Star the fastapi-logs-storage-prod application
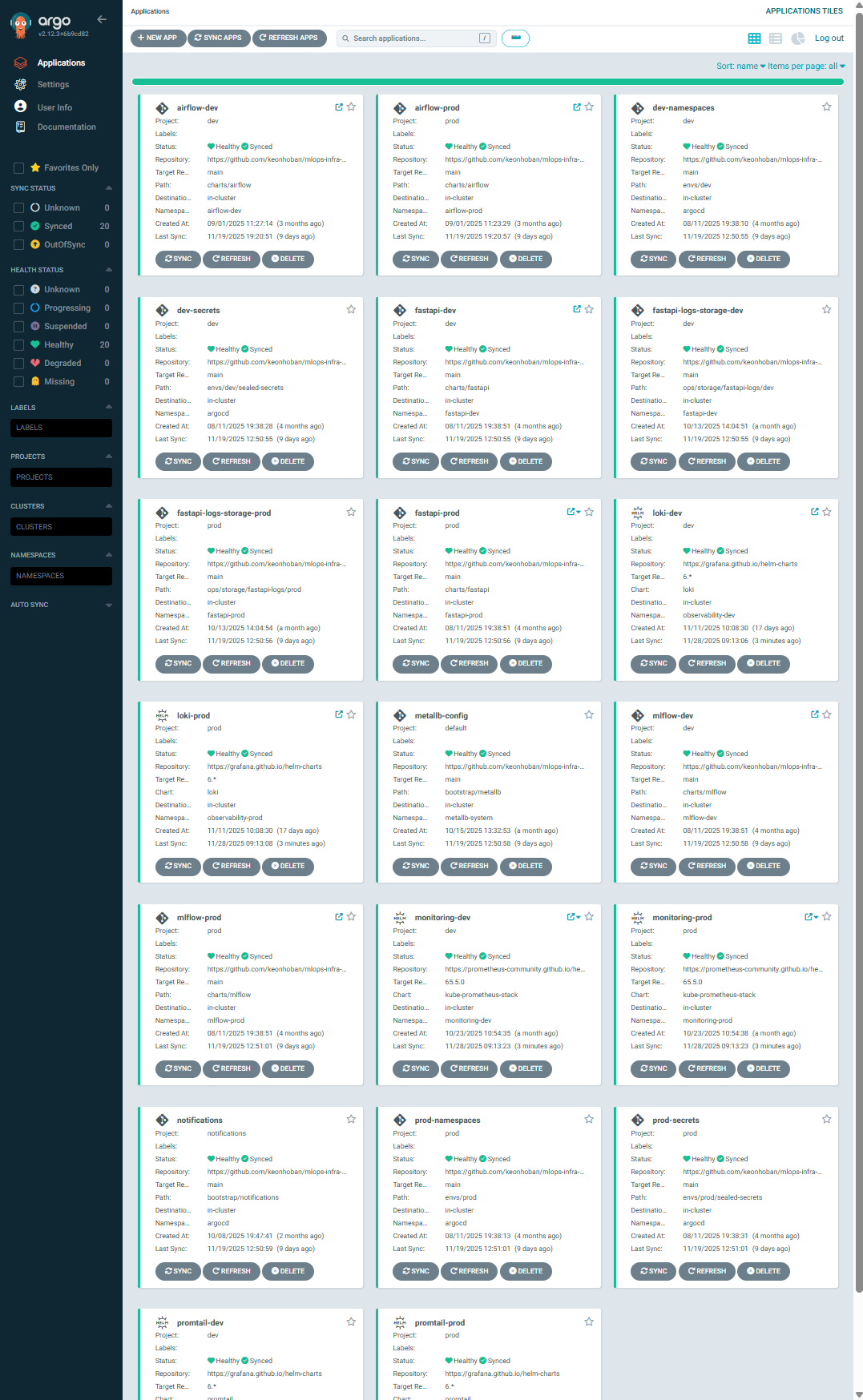This screenshot has height=1400, width=863. click(x=351, y=512)
